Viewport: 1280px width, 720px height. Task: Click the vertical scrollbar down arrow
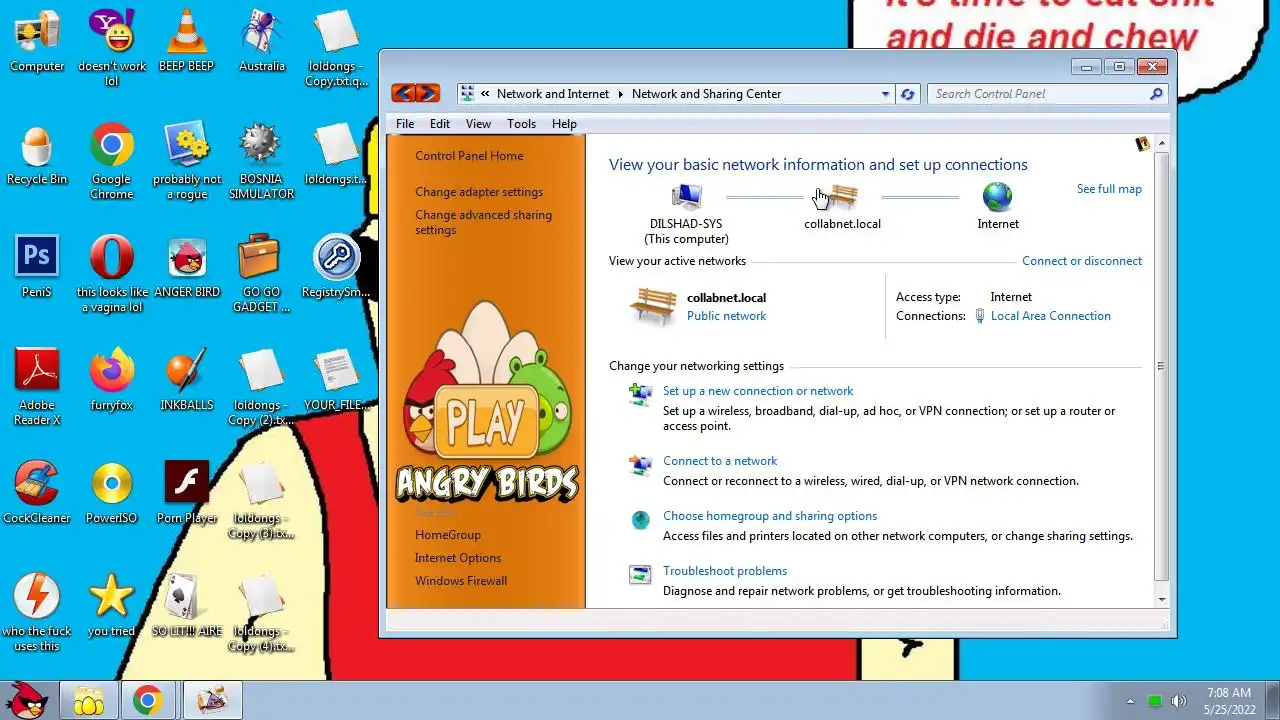(1161, 599)
